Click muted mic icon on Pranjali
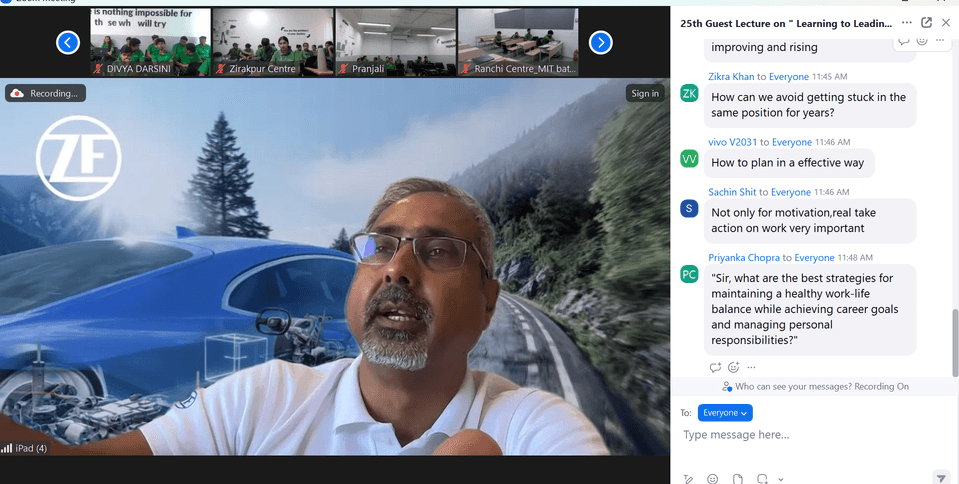Viewport: 959px width, 484px height. pos(344,69)
